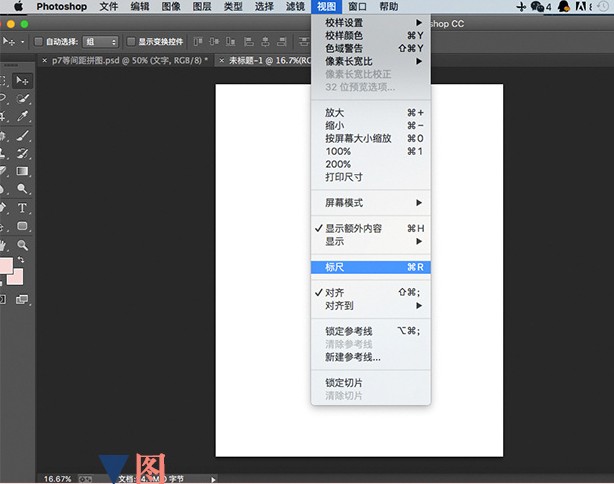Choose 新建参考线... new guide
This screenshot has width=614, height=484.
(370, 357)
